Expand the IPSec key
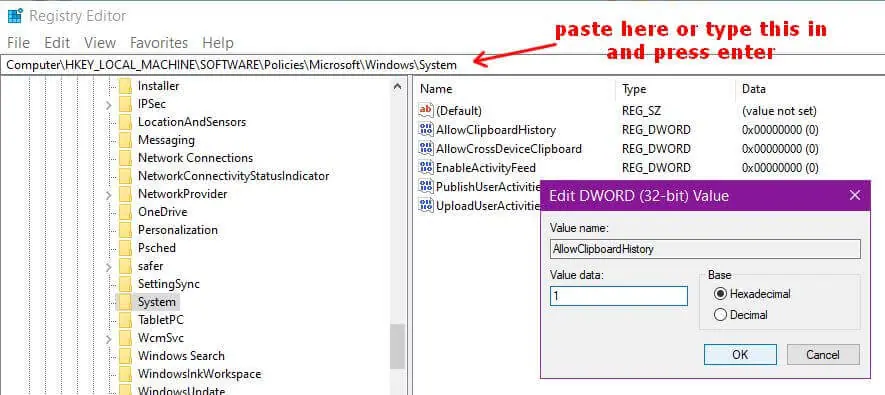 [x=108, y=104]
